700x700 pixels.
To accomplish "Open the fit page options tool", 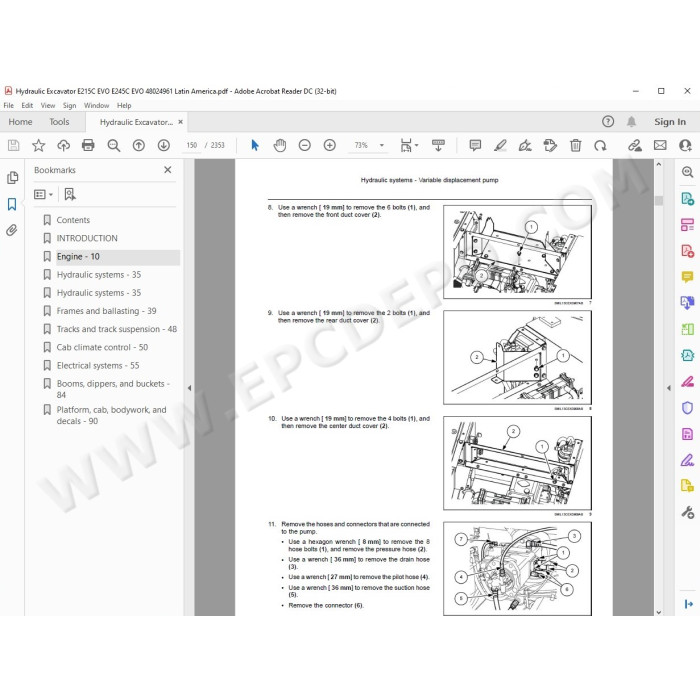I will click(408, 145).
